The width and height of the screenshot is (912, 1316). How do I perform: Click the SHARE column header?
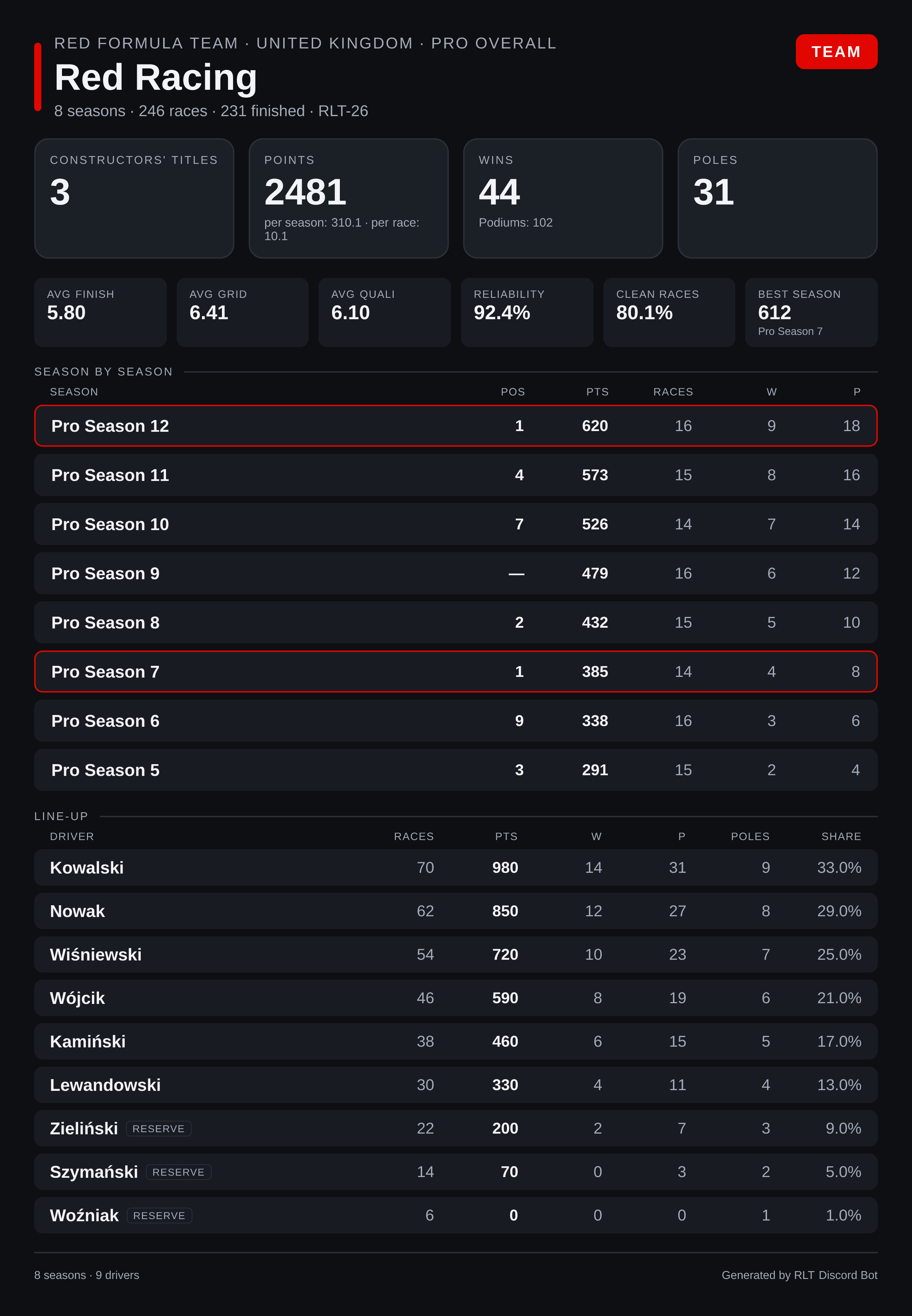tap(841, 836)
